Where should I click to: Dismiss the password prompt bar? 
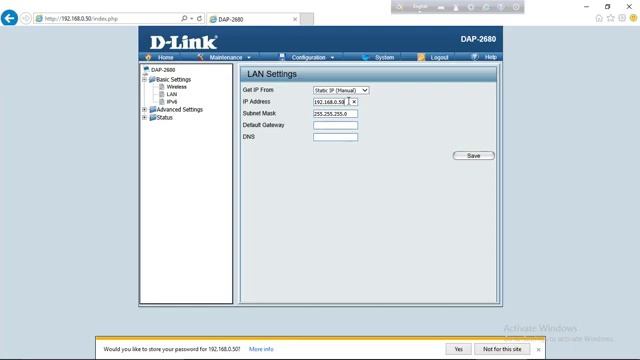pyautogui.click(x=538, y=349)
